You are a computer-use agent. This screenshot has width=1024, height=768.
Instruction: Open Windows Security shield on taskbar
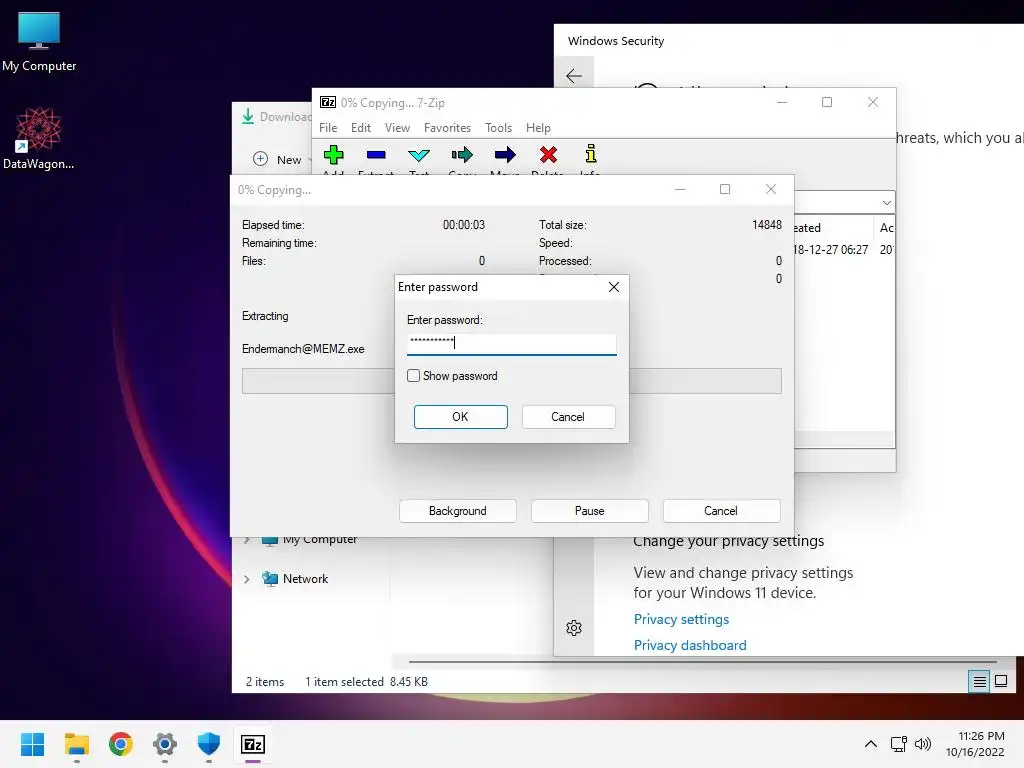point(209,744)
